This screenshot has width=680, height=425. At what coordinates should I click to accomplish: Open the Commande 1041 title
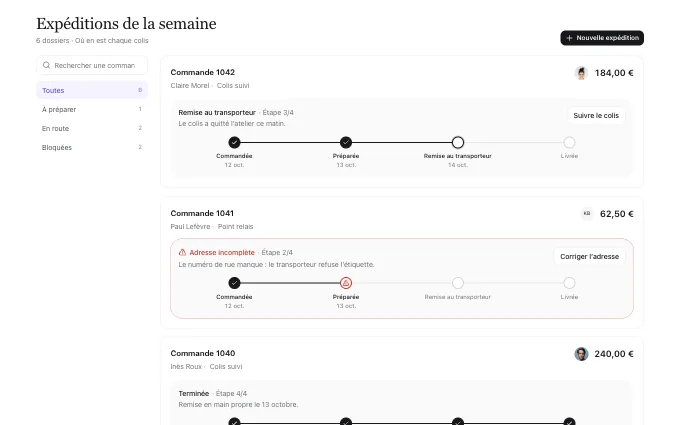click(x=202, y=213)
